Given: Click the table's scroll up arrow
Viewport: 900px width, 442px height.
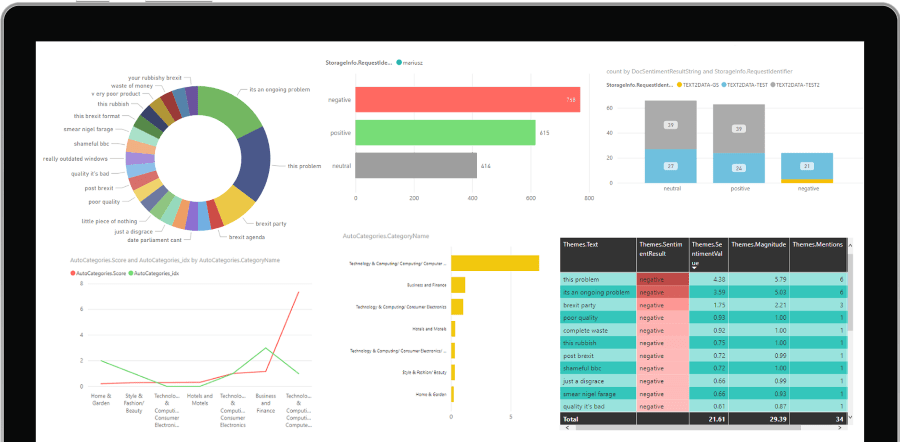Looking at the screenshot, I should (851, 243).
